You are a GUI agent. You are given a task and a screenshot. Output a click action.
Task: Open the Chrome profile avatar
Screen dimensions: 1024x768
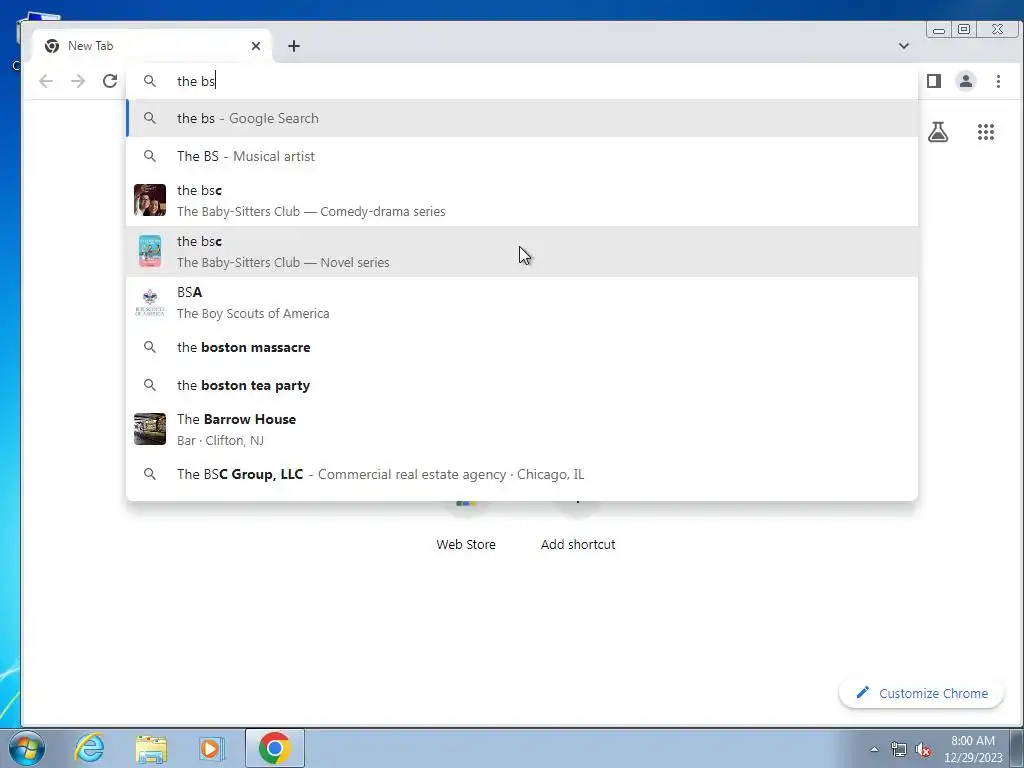(966, 81)
